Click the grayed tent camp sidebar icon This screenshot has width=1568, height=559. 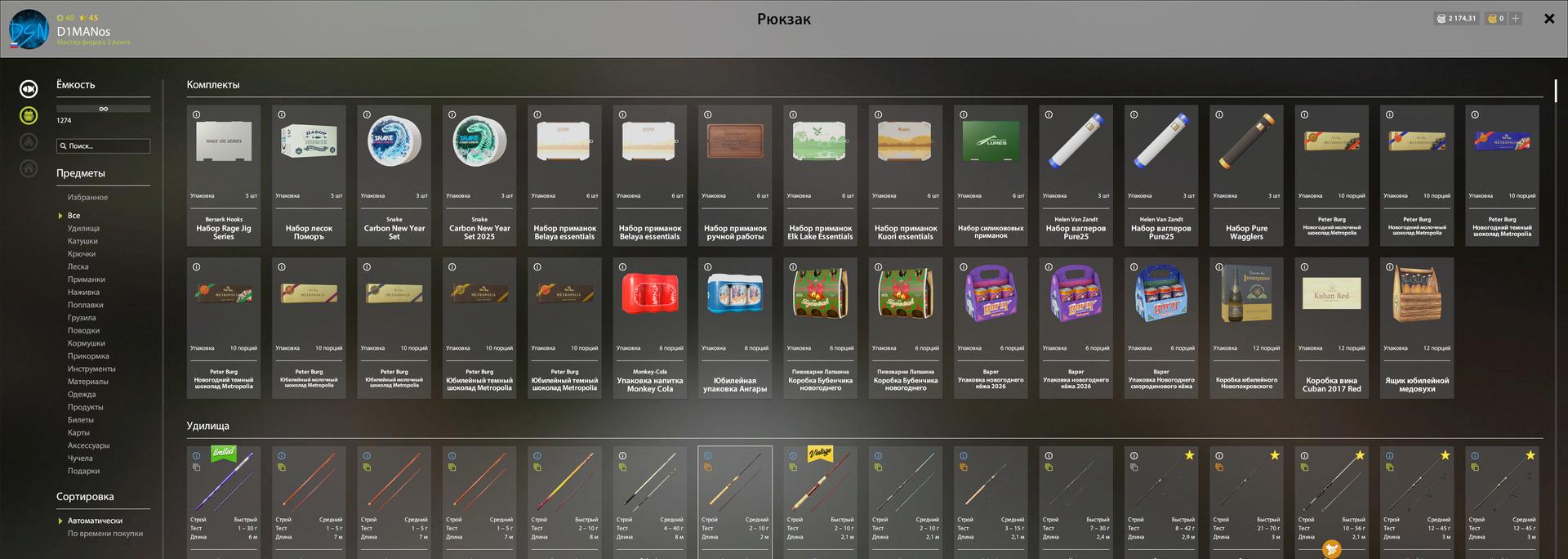tap(29, 142)
